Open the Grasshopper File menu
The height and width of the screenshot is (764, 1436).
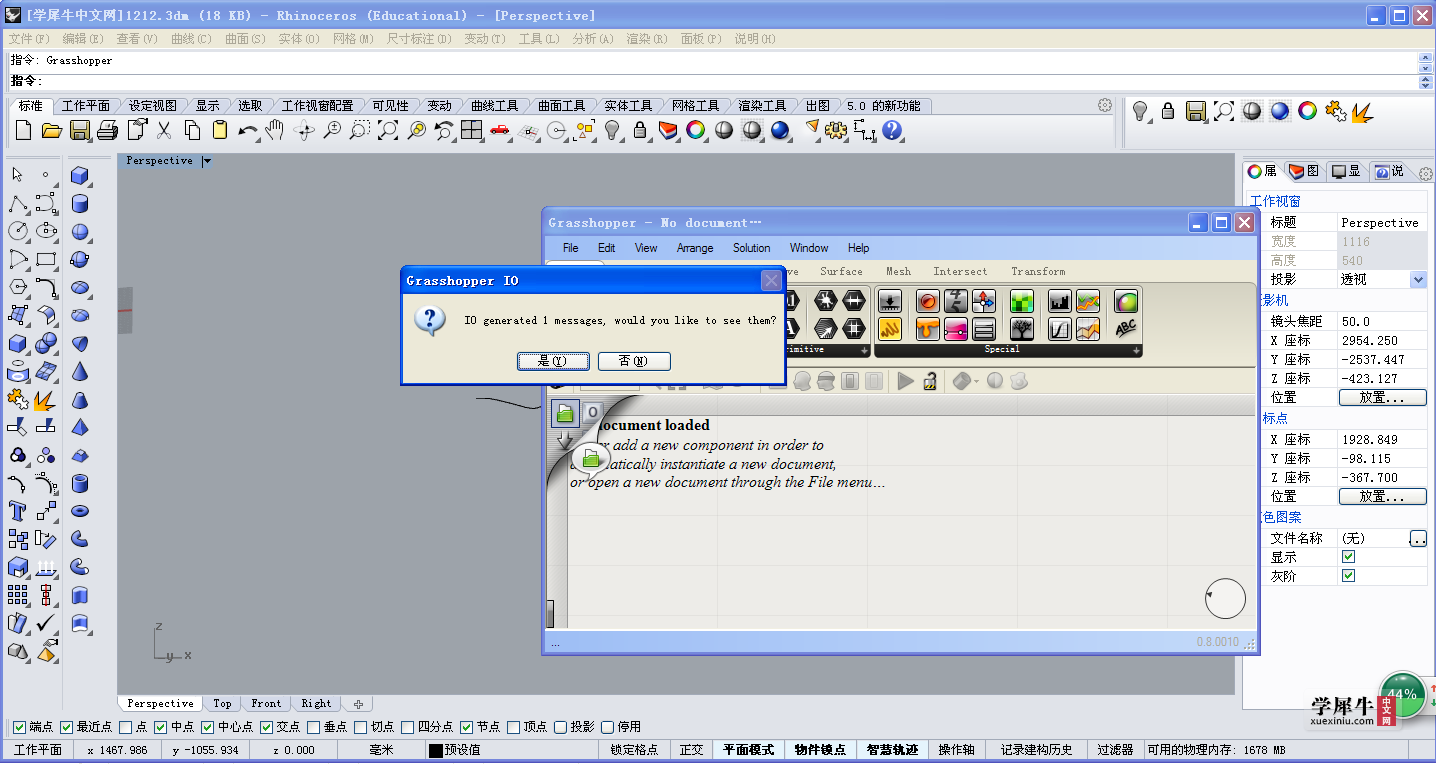[x=570, y=248]
